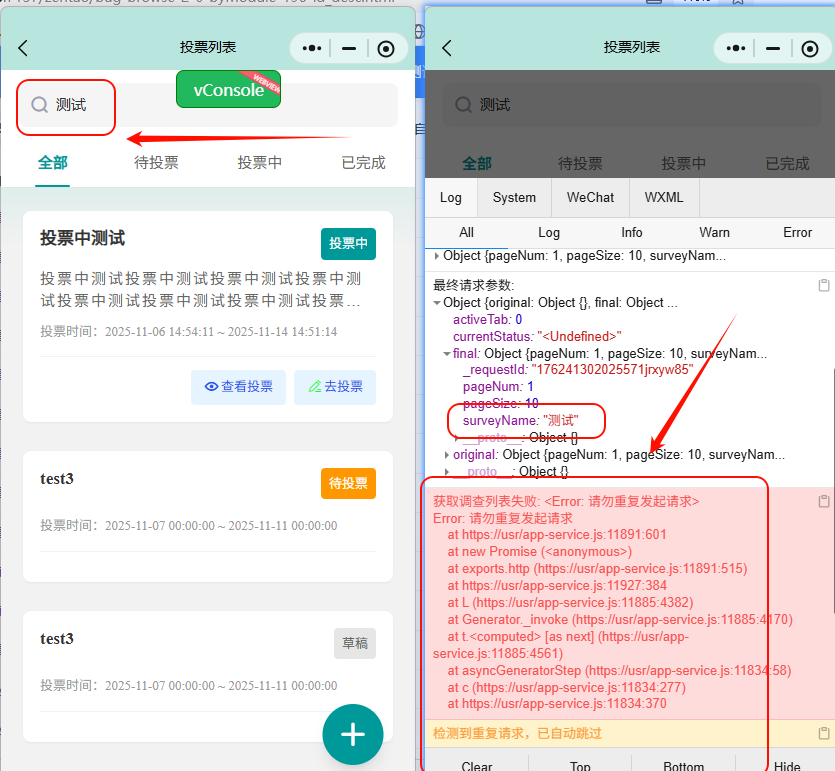Screen dimensions: 835x771
Task: Tap the back arrow on the right panel
Action: tap(447, 48)
